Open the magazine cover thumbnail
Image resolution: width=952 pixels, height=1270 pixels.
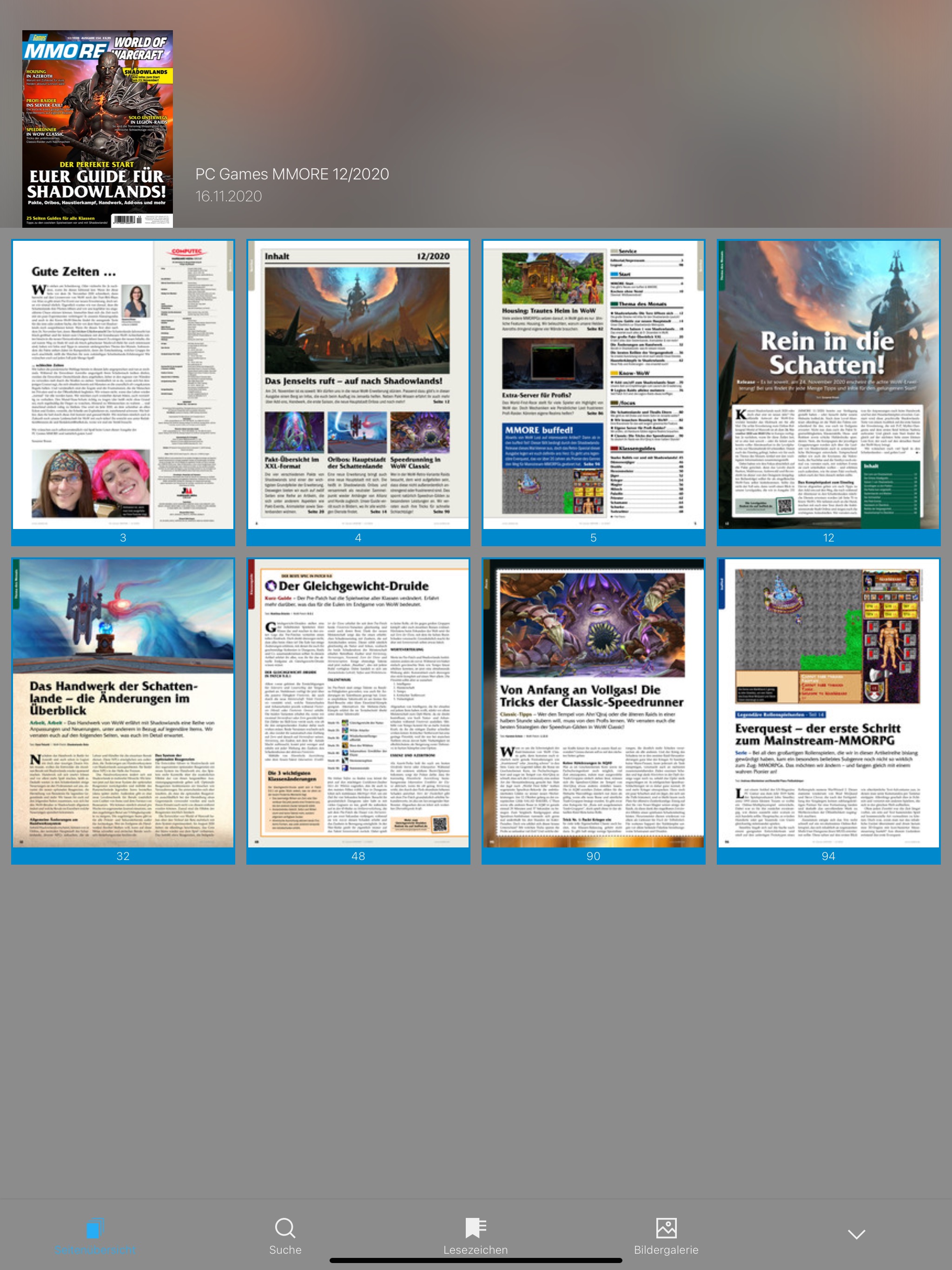pyautogui.click(x=98, y=129)
